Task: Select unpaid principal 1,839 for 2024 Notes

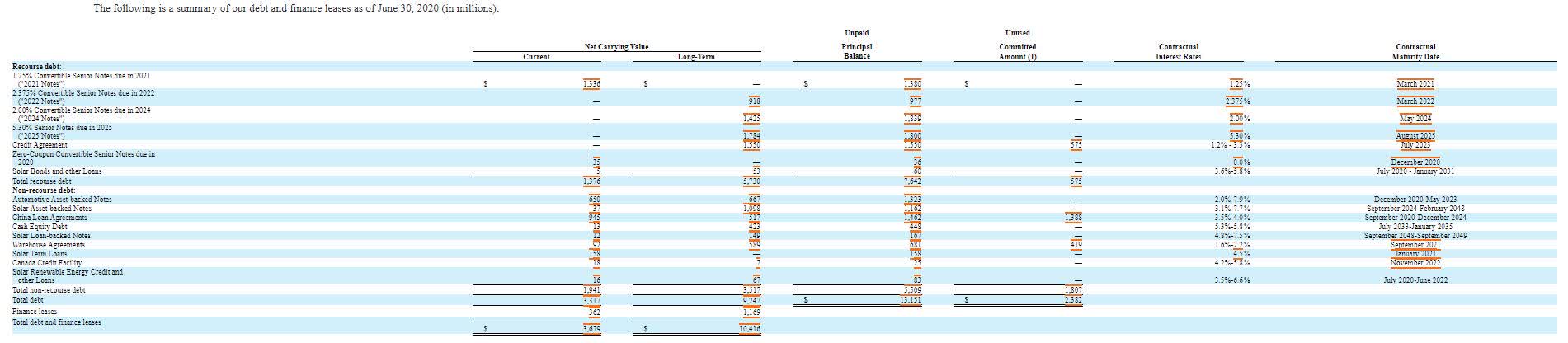Action: coord(912,119)
